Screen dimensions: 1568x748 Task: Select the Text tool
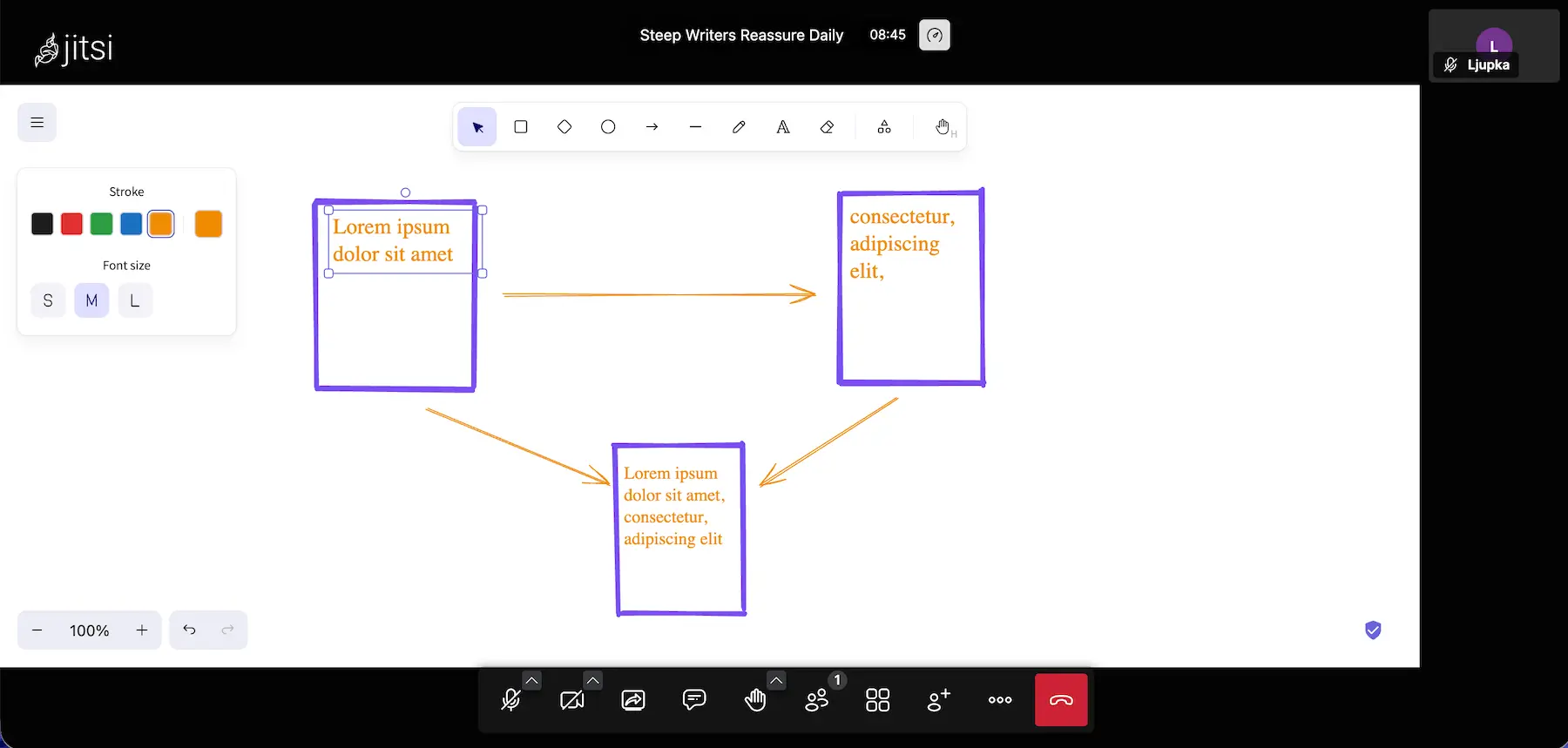click(783, 127)
